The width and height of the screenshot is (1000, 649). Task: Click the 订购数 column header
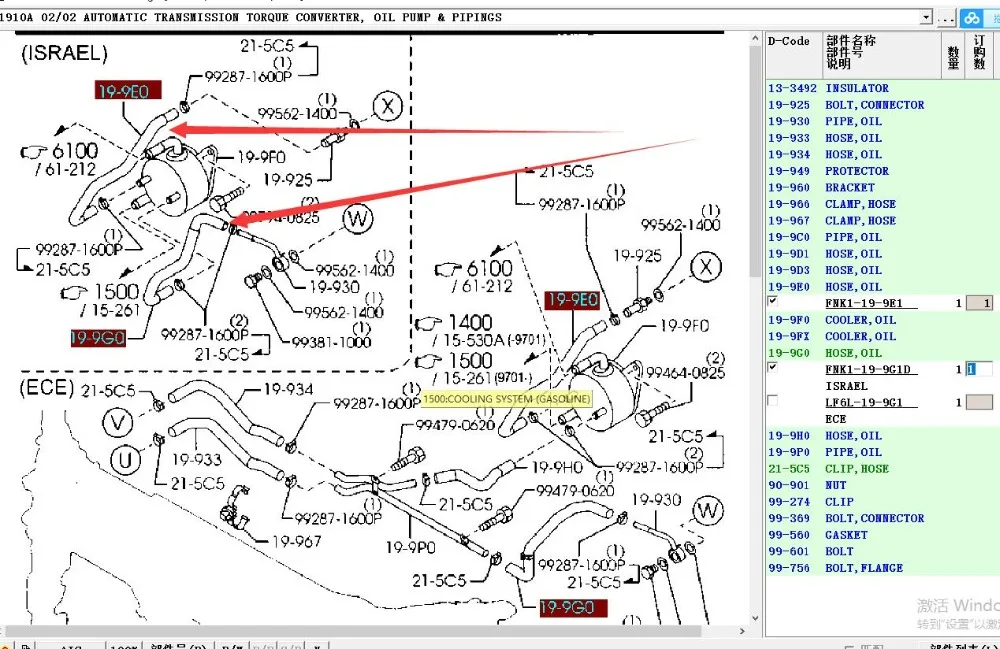pyautogui.click(x=979, y=53)
